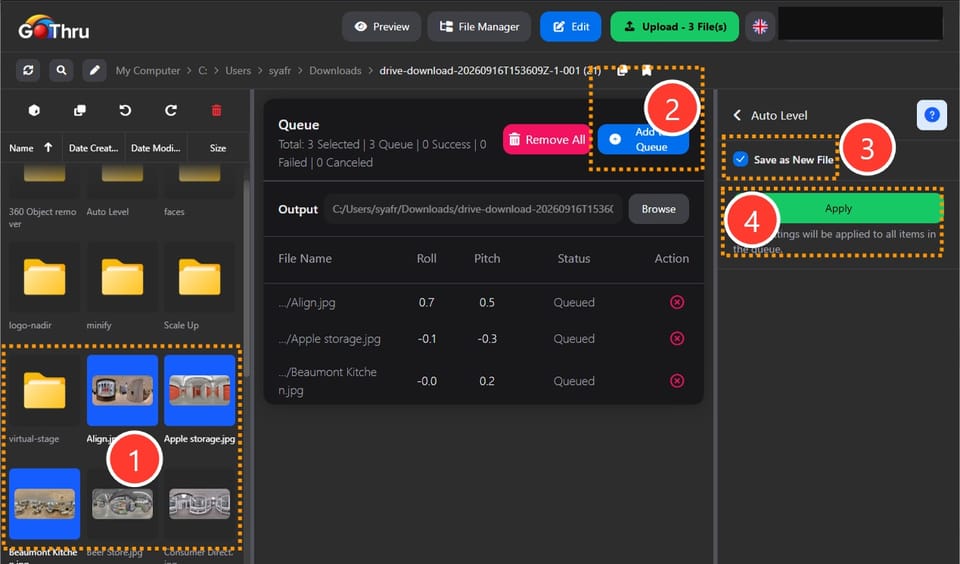Sort files by Name column
The height and width of the screenshot is (564, 960).
click(x=31, y=148)
